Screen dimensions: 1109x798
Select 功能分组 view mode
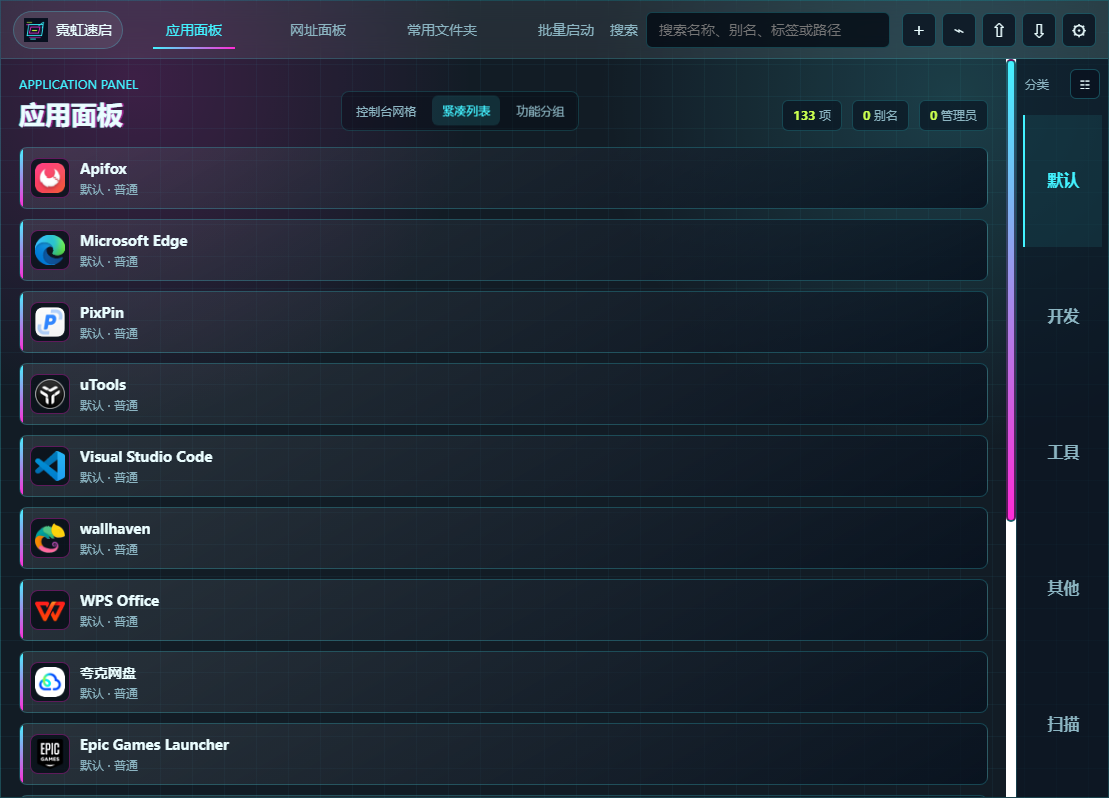click(540, 111)
